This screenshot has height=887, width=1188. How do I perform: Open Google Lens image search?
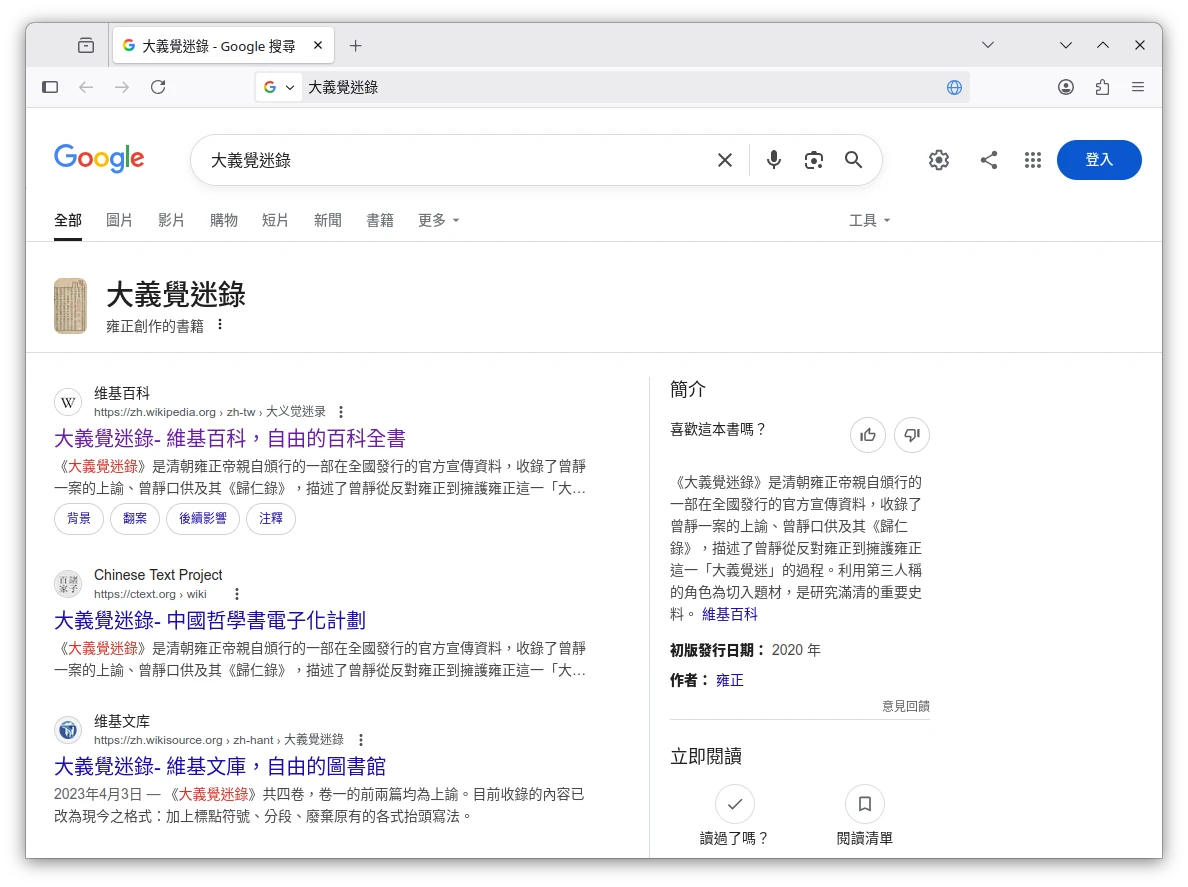tap(814, 160)
